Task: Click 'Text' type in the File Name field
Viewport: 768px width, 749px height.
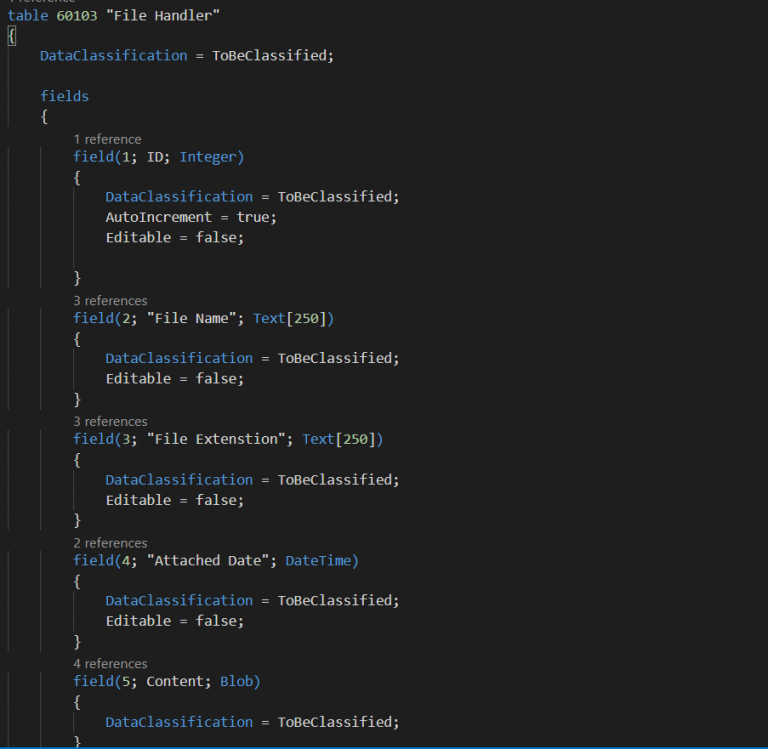Action: [269, 318]
